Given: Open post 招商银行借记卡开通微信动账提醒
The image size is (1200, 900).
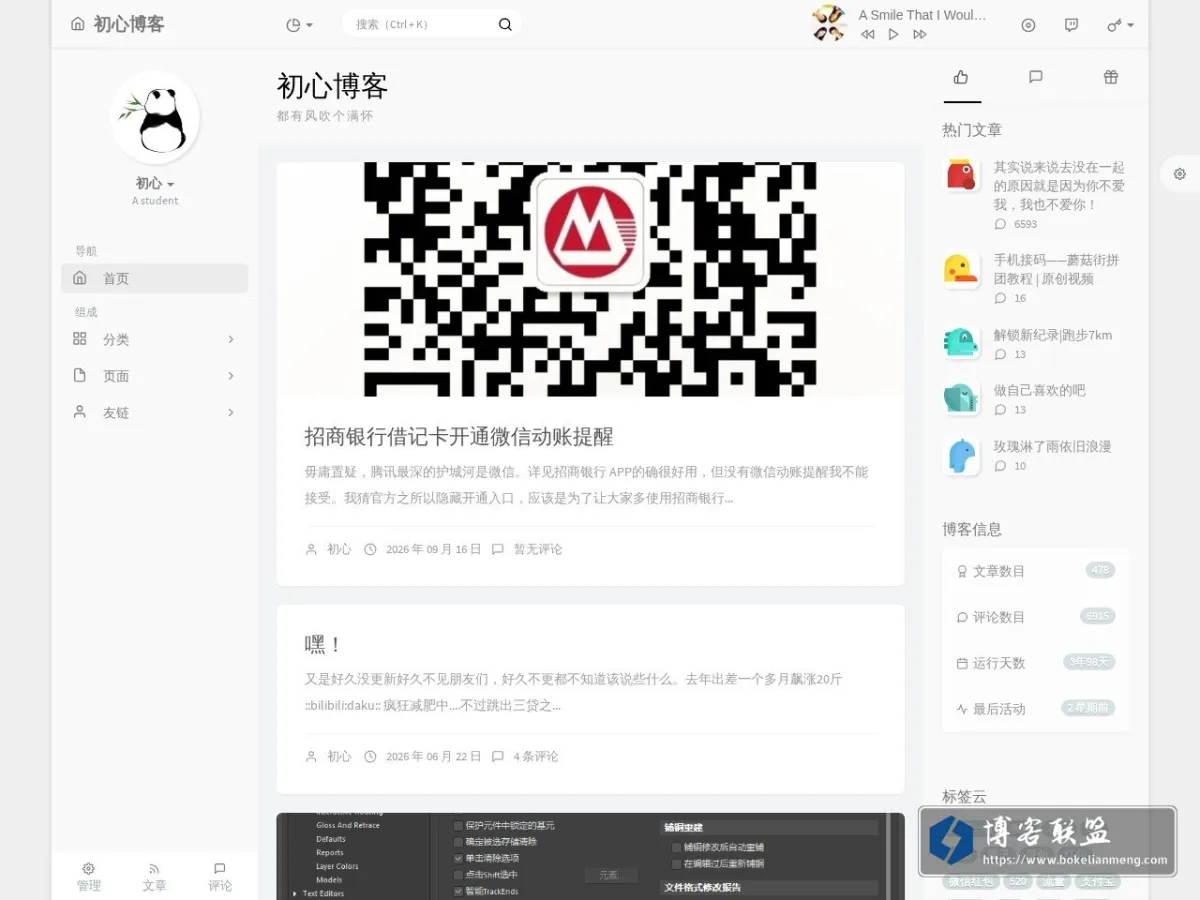Looking at the screenshot, I should (459, 436).
